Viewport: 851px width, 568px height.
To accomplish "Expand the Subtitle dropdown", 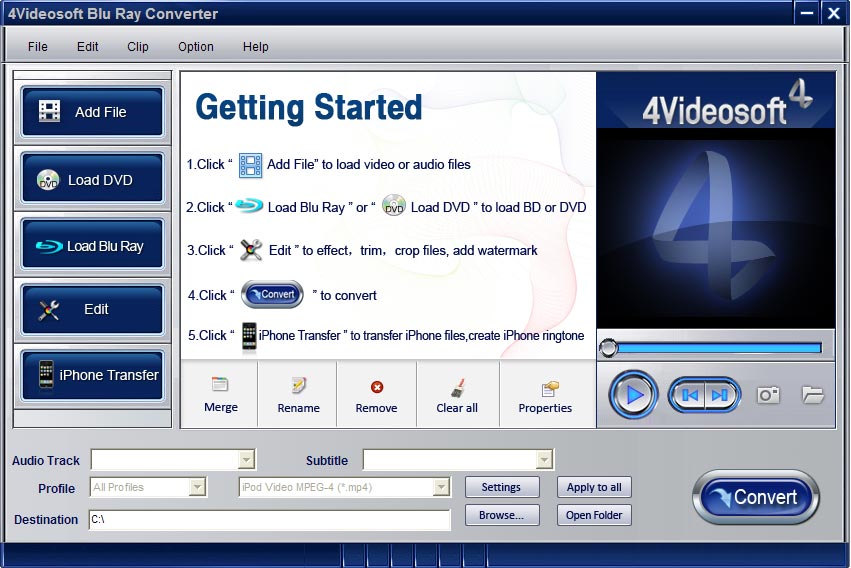I will point(544,459).
